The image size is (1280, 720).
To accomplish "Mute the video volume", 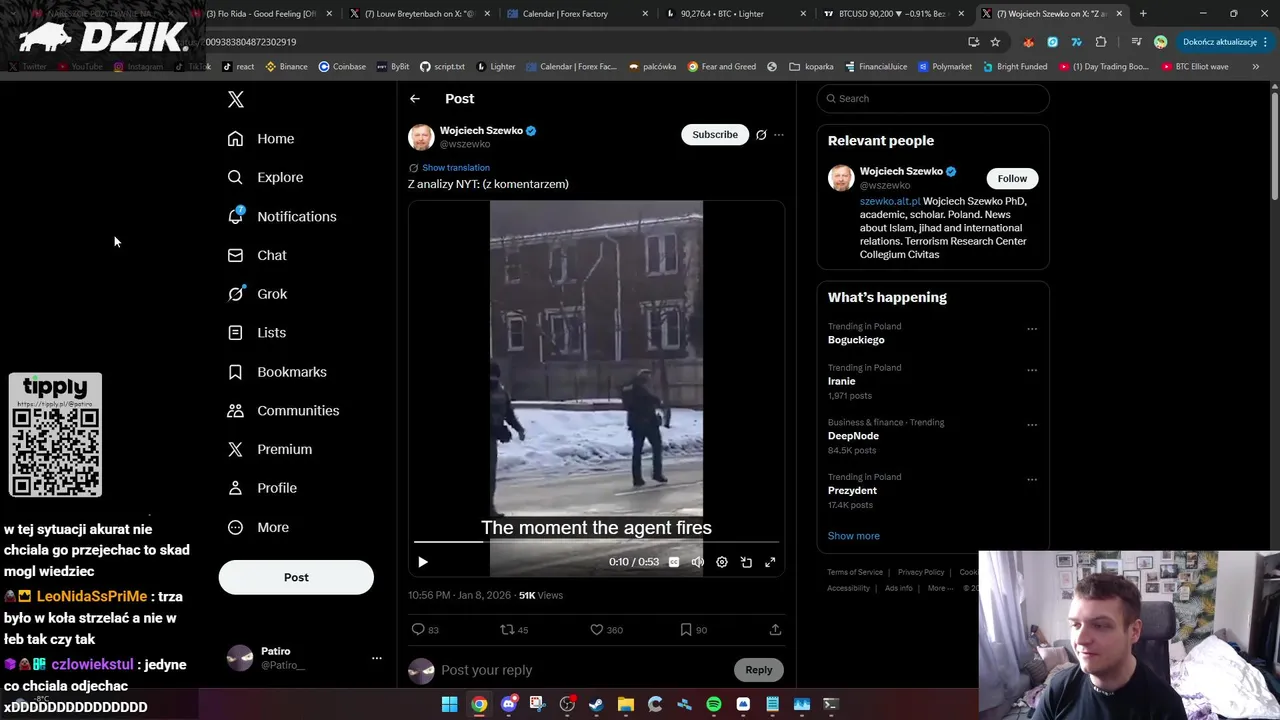I will point(698,562).
